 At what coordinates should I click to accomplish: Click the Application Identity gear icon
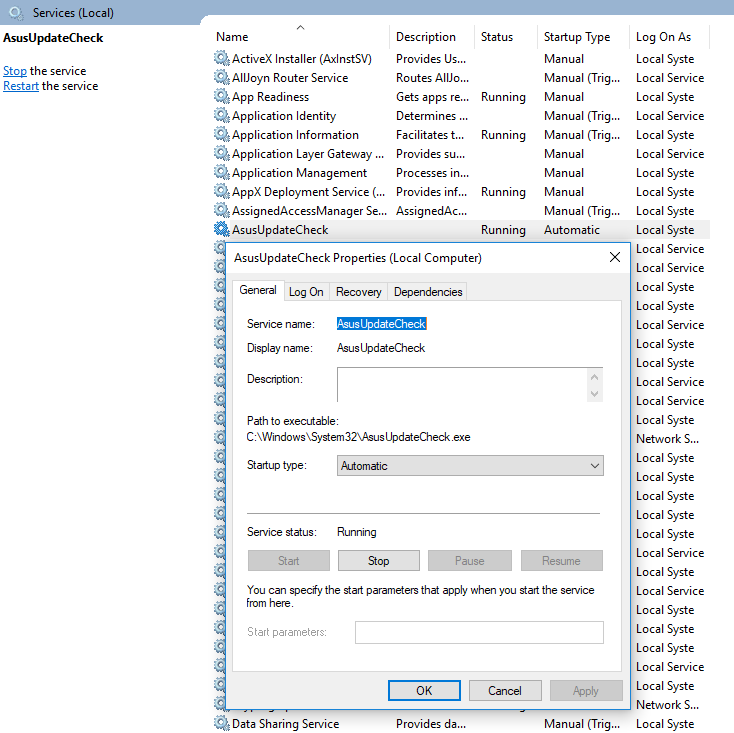[221, 115]
